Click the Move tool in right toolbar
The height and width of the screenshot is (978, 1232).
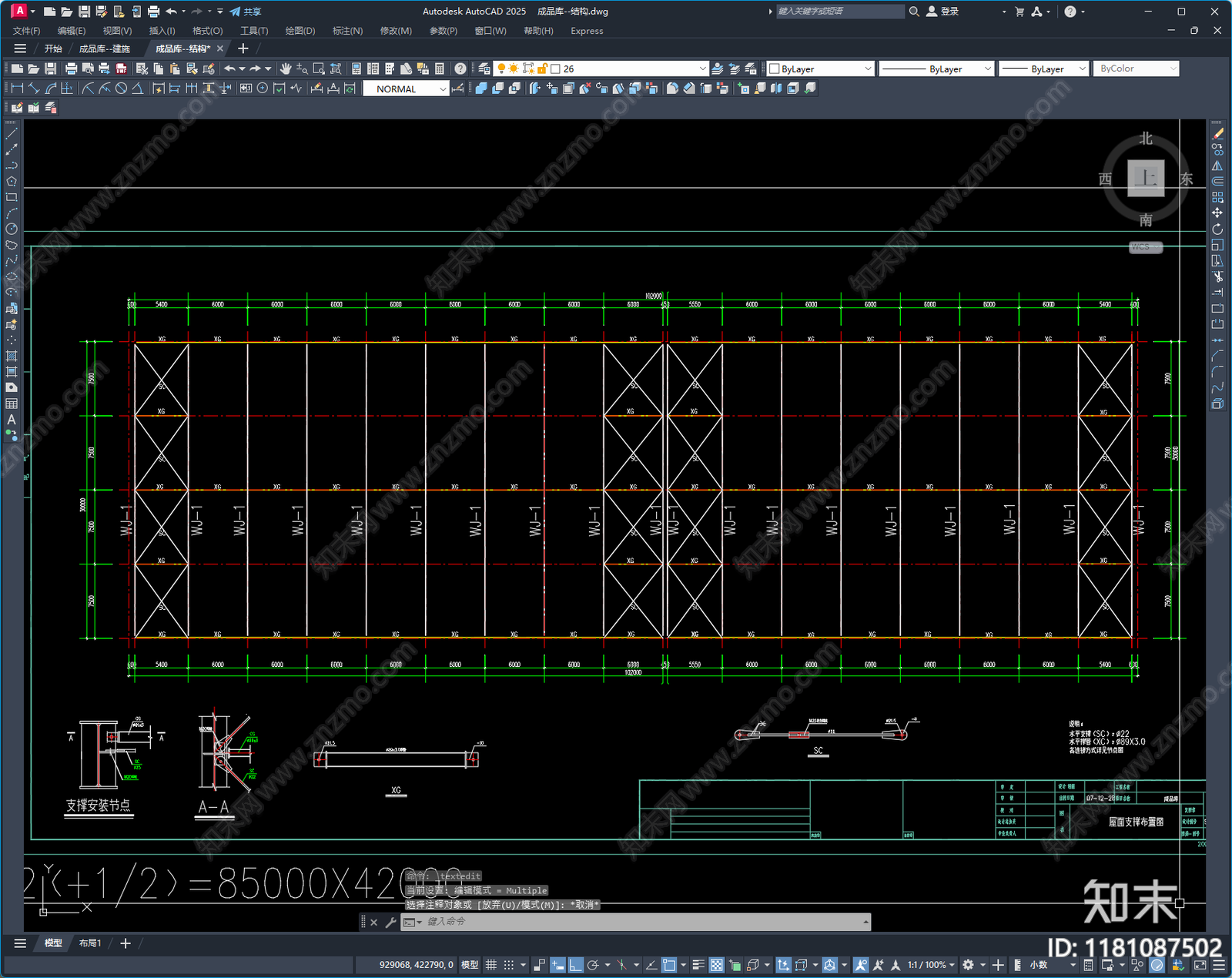pos(1217,213)
